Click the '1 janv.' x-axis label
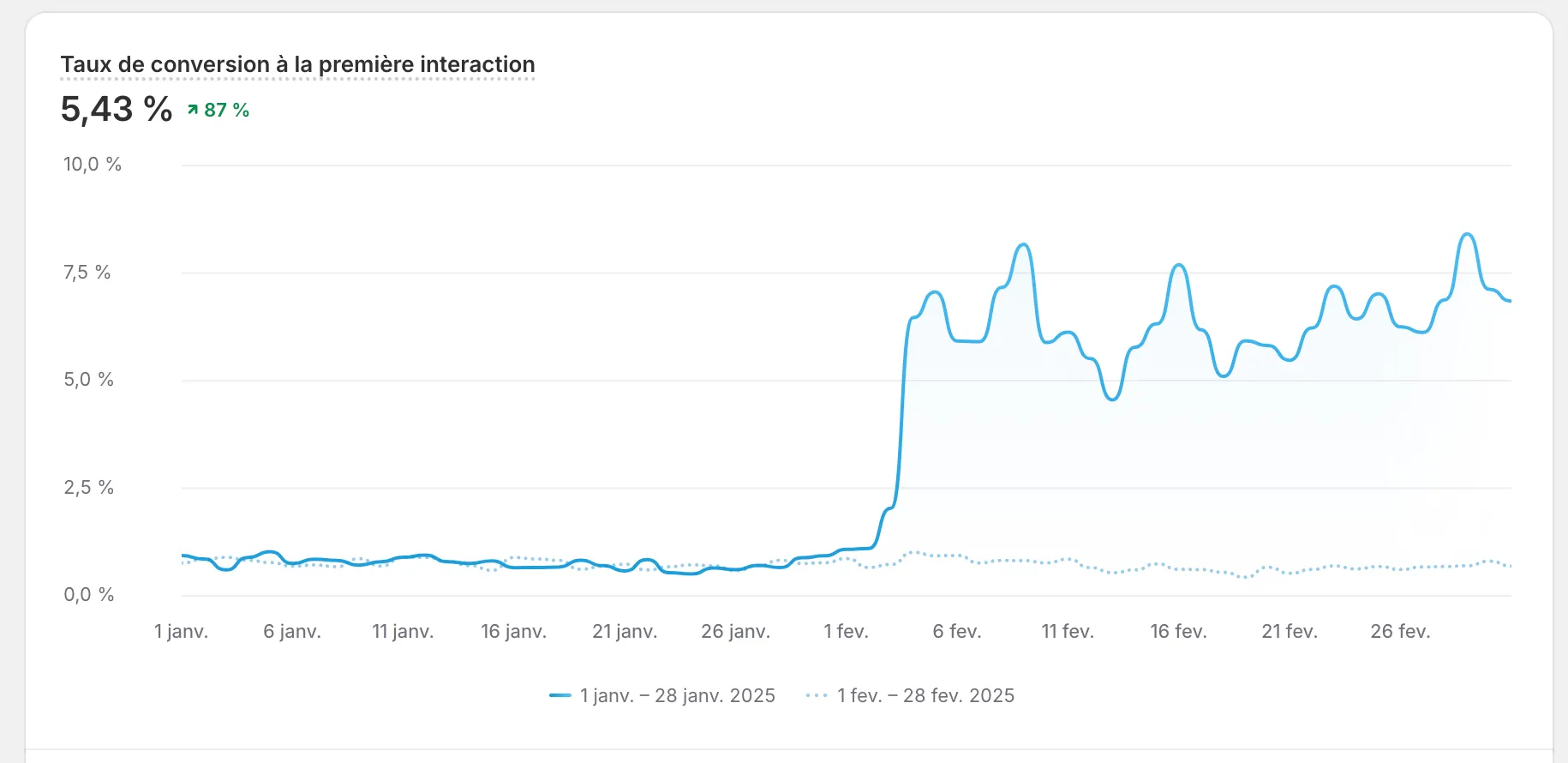 pyautogui.click(x=181, y=632)
